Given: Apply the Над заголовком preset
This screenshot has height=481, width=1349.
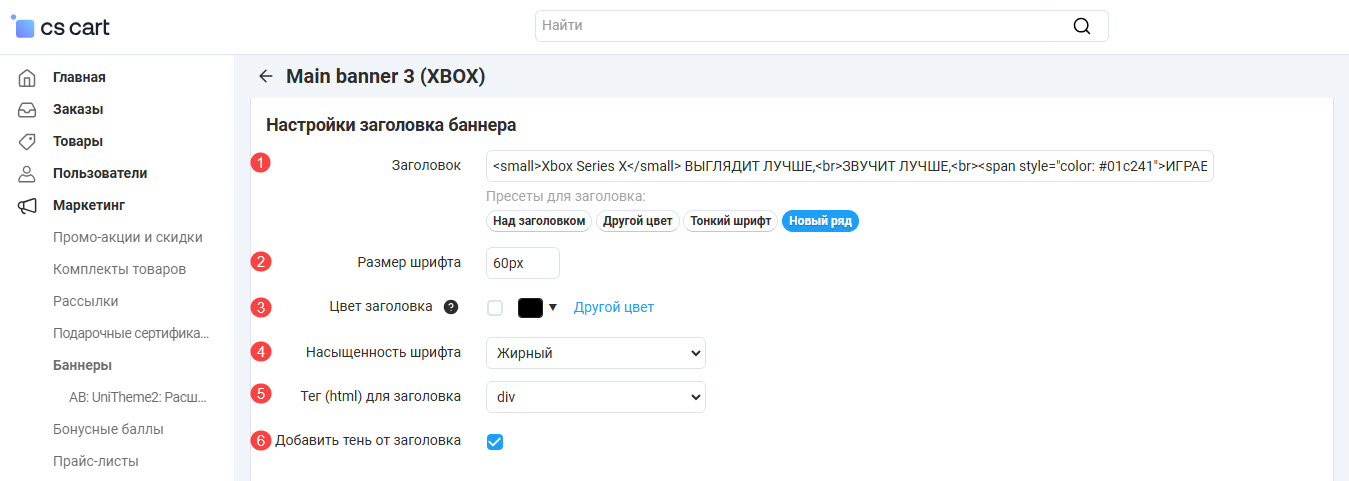Looking at the screenshot, I should pyautogui.click(x=539, y=221).
